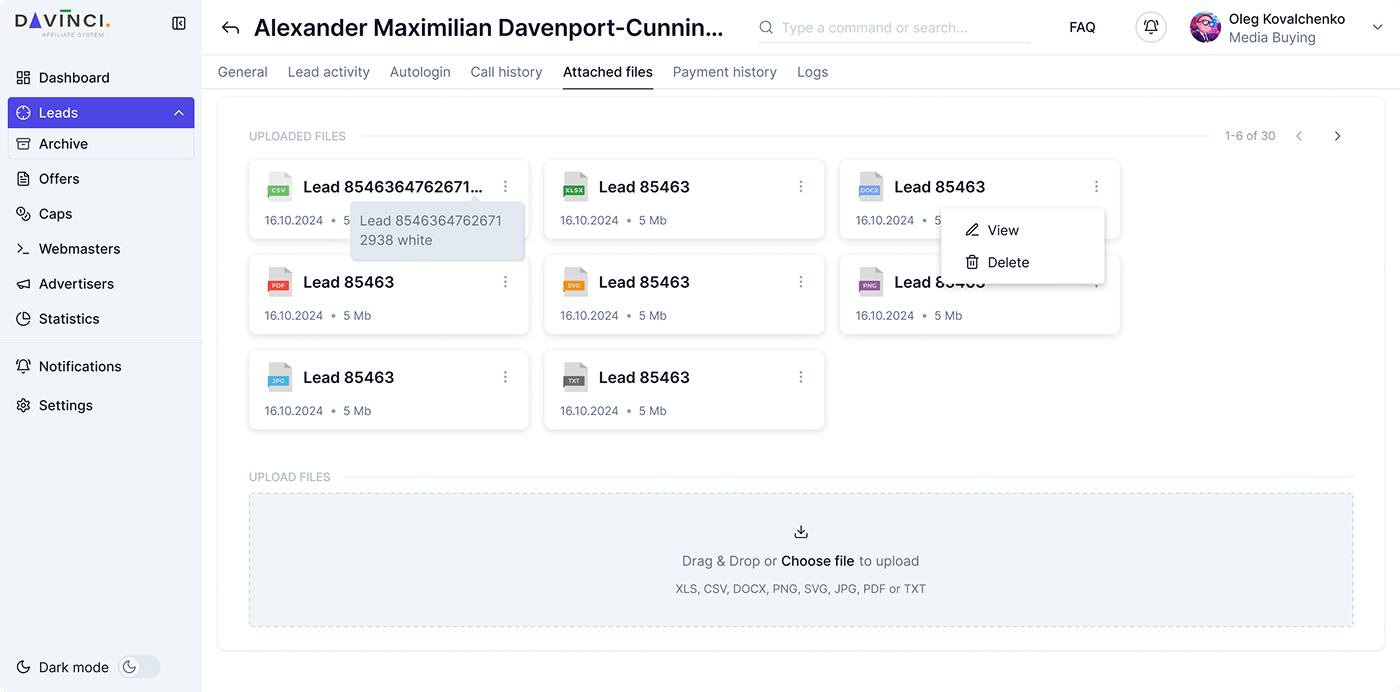1400x692 pixels.
Task: Click the command search input field
Action: 900,28
